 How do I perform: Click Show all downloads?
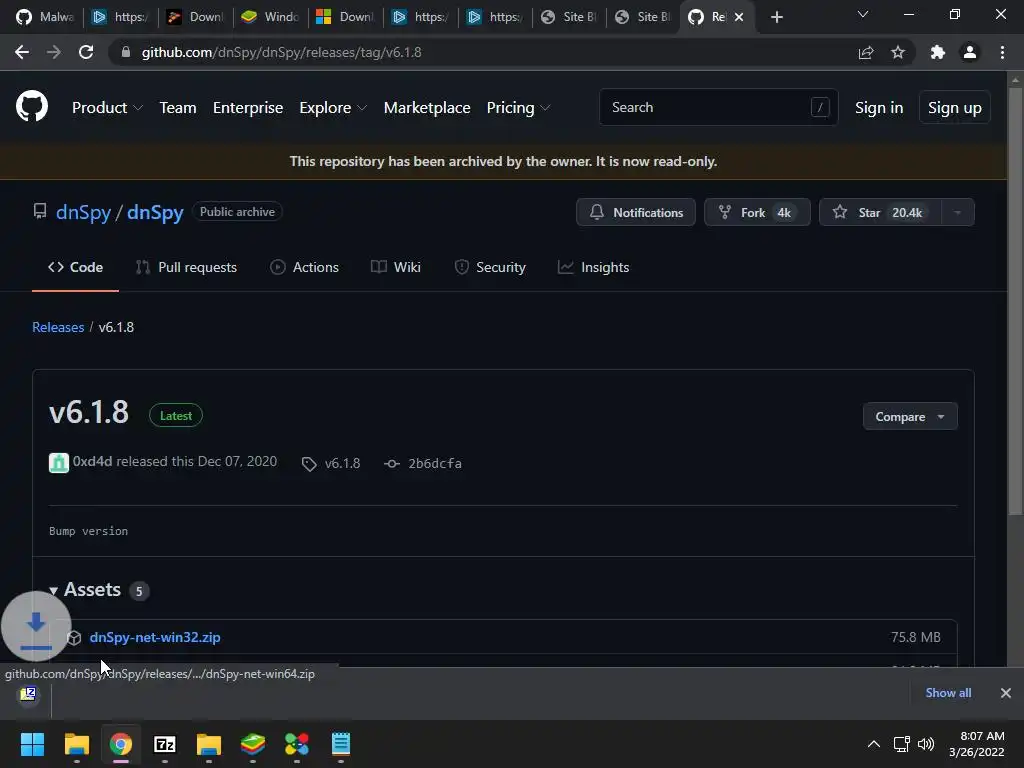point(948,693)
